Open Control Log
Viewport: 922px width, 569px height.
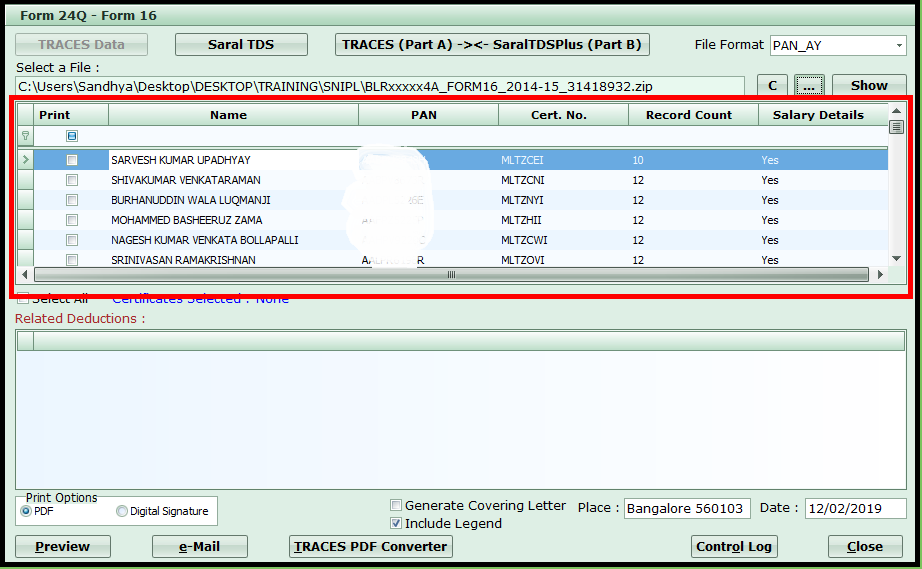pyautogui.click(x=734, y=547)
